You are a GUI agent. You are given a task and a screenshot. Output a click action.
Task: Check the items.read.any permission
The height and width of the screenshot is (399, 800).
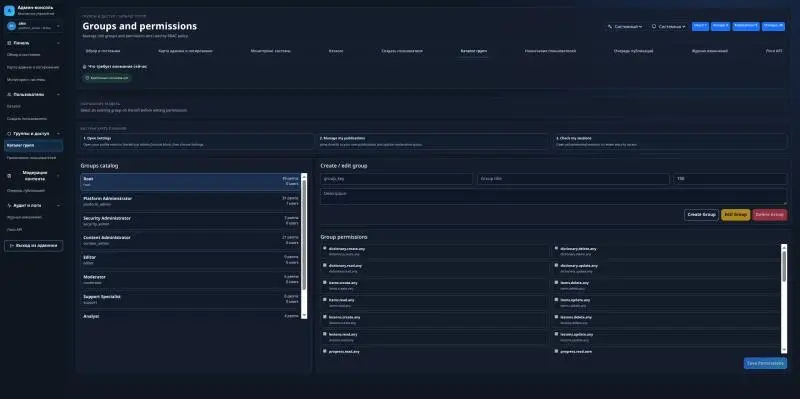(324, 300)
